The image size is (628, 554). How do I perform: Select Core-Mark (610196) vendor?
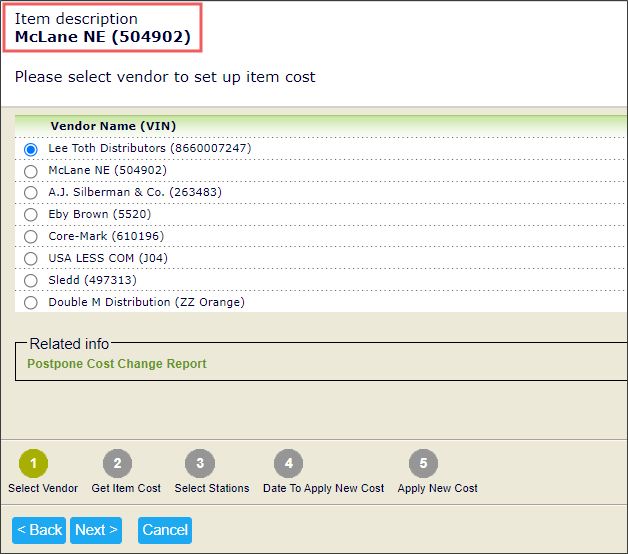[31, 237]
